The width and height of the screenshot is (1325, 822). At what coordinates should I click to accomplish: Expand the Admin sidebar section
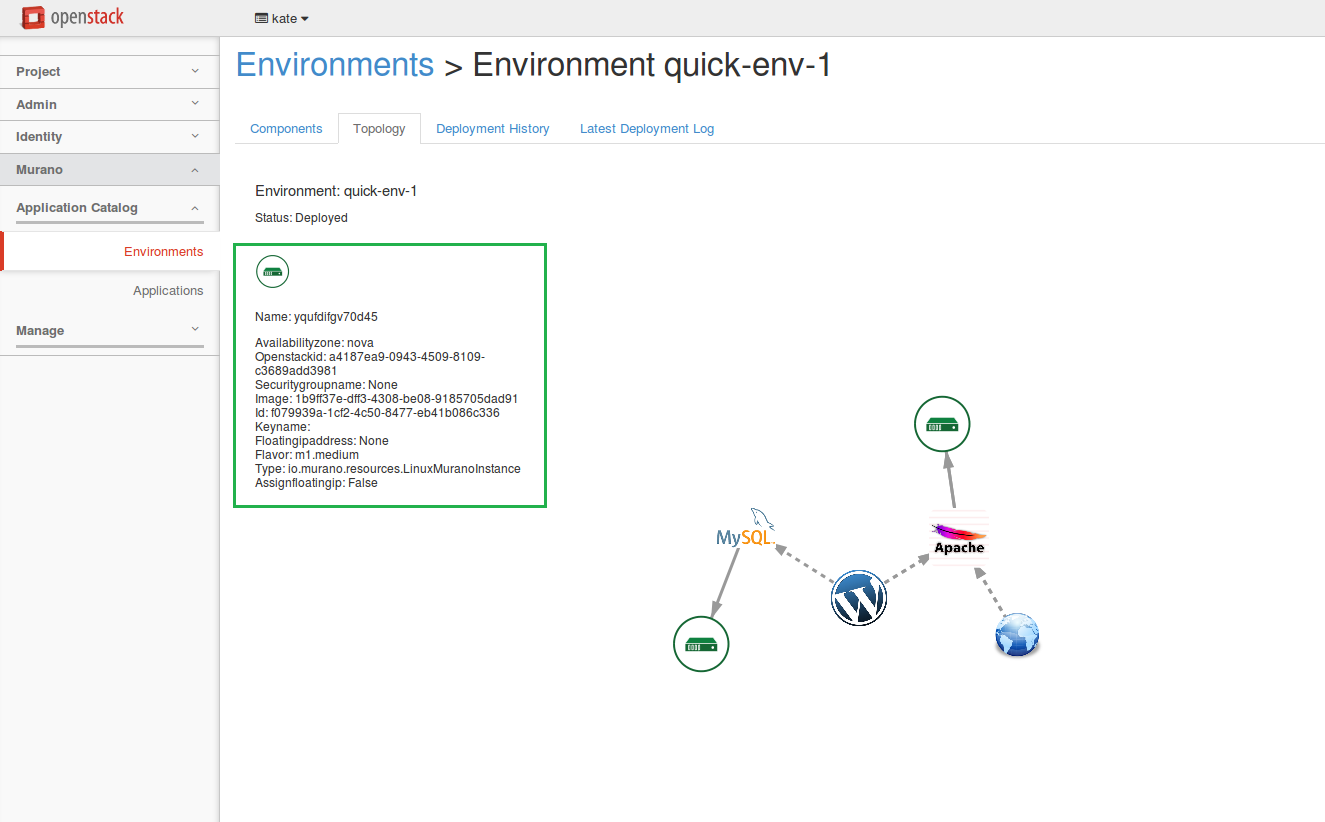click(109, 104)
